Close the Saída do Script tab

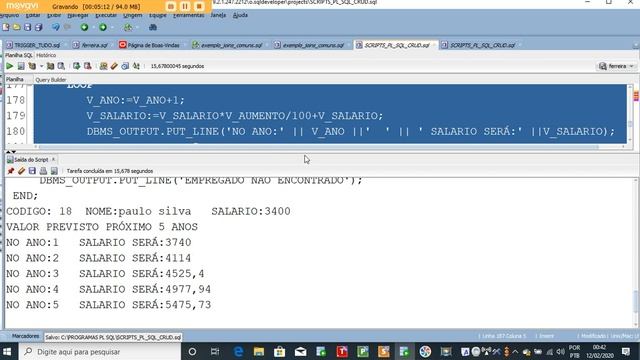click(x=53, y=159)
